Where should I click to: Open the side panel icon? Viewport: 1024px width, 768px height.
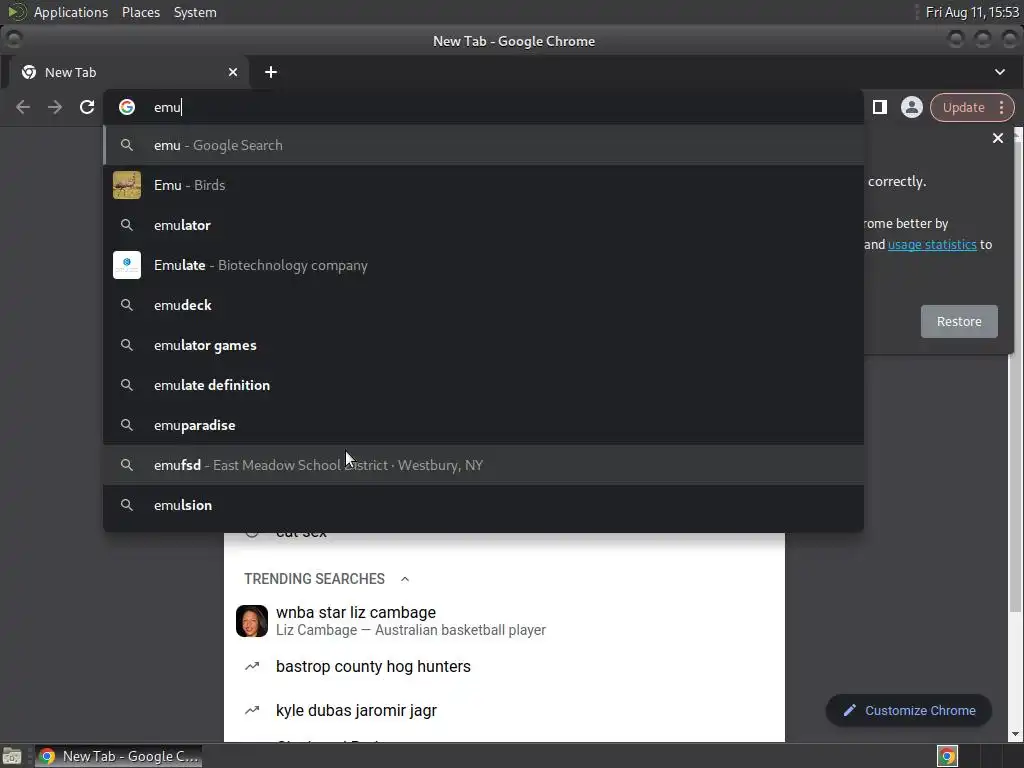click(x=880, y=107)
